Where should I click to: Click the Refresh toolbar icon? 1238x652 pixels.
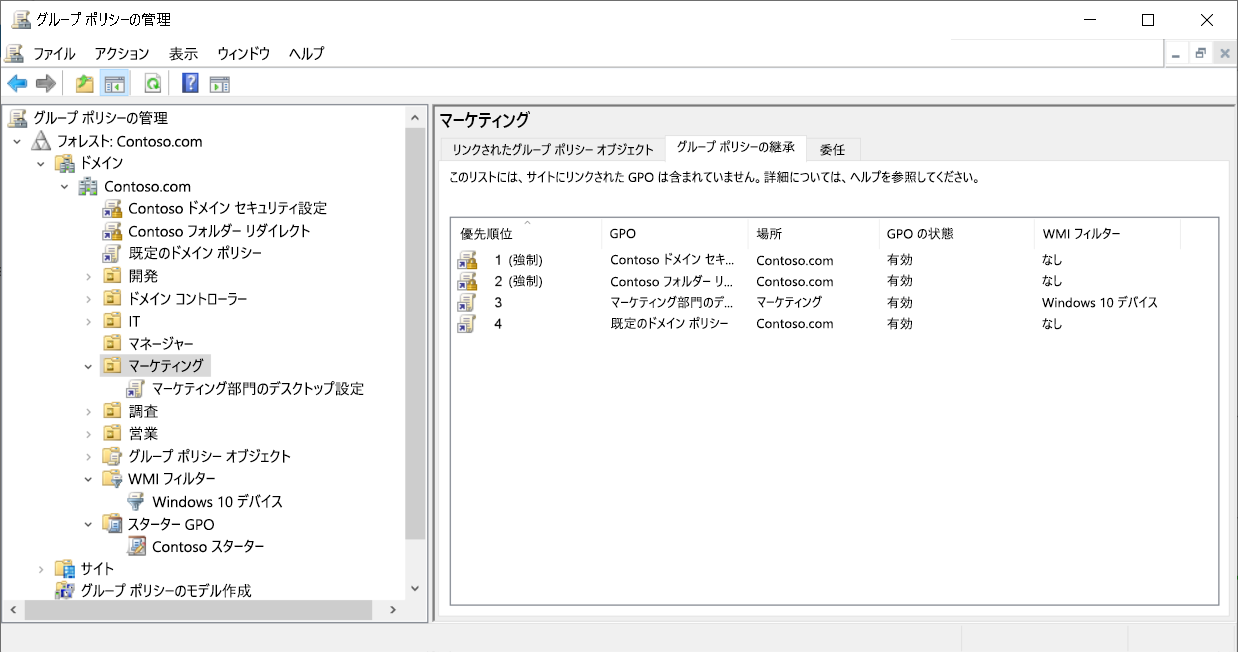click(x=153, y=84)
